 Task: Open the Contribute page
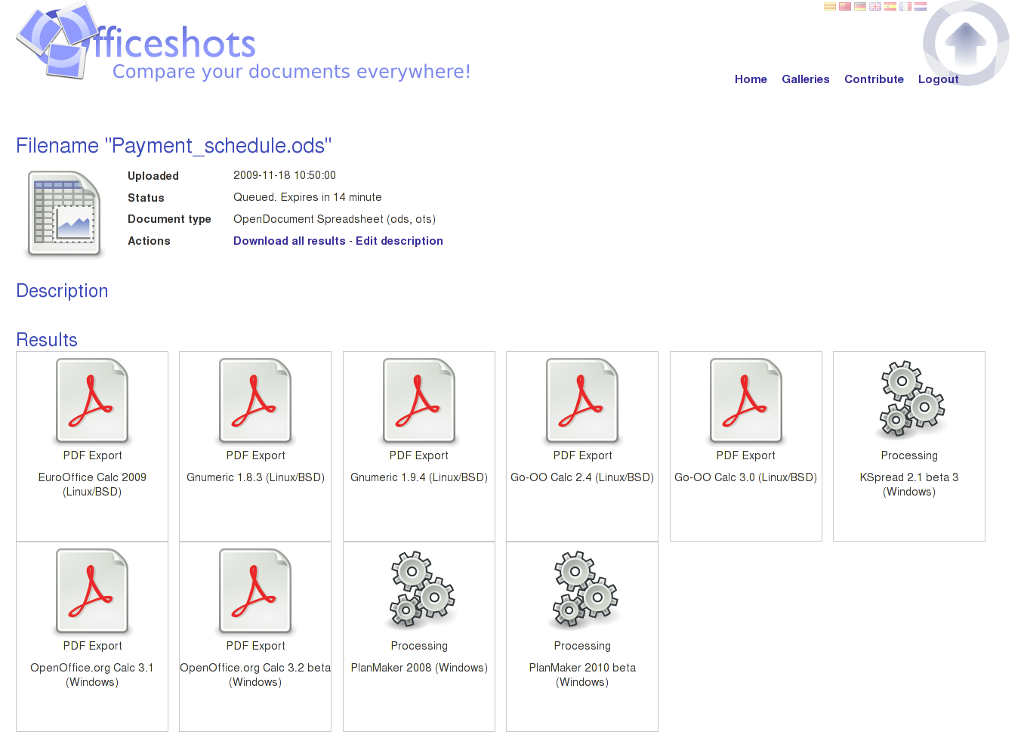click(874, 79)
